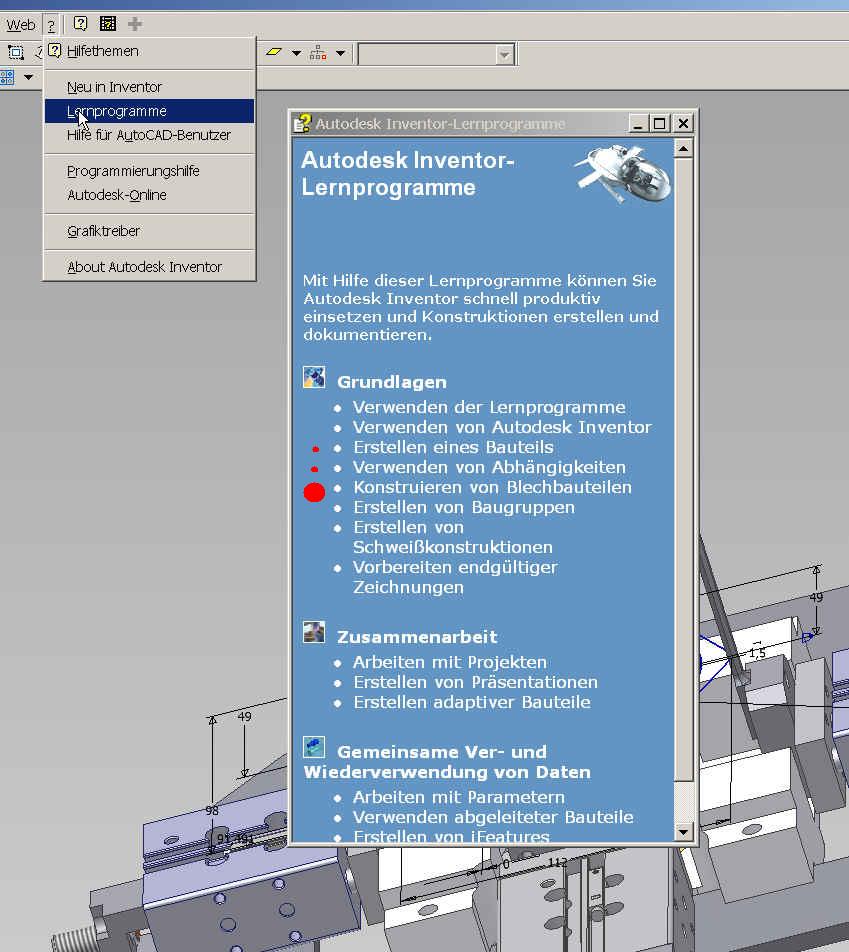Click the scroll up arrow in Lernprogramme
Screen dimensions: 849x952
click(683, 149)
